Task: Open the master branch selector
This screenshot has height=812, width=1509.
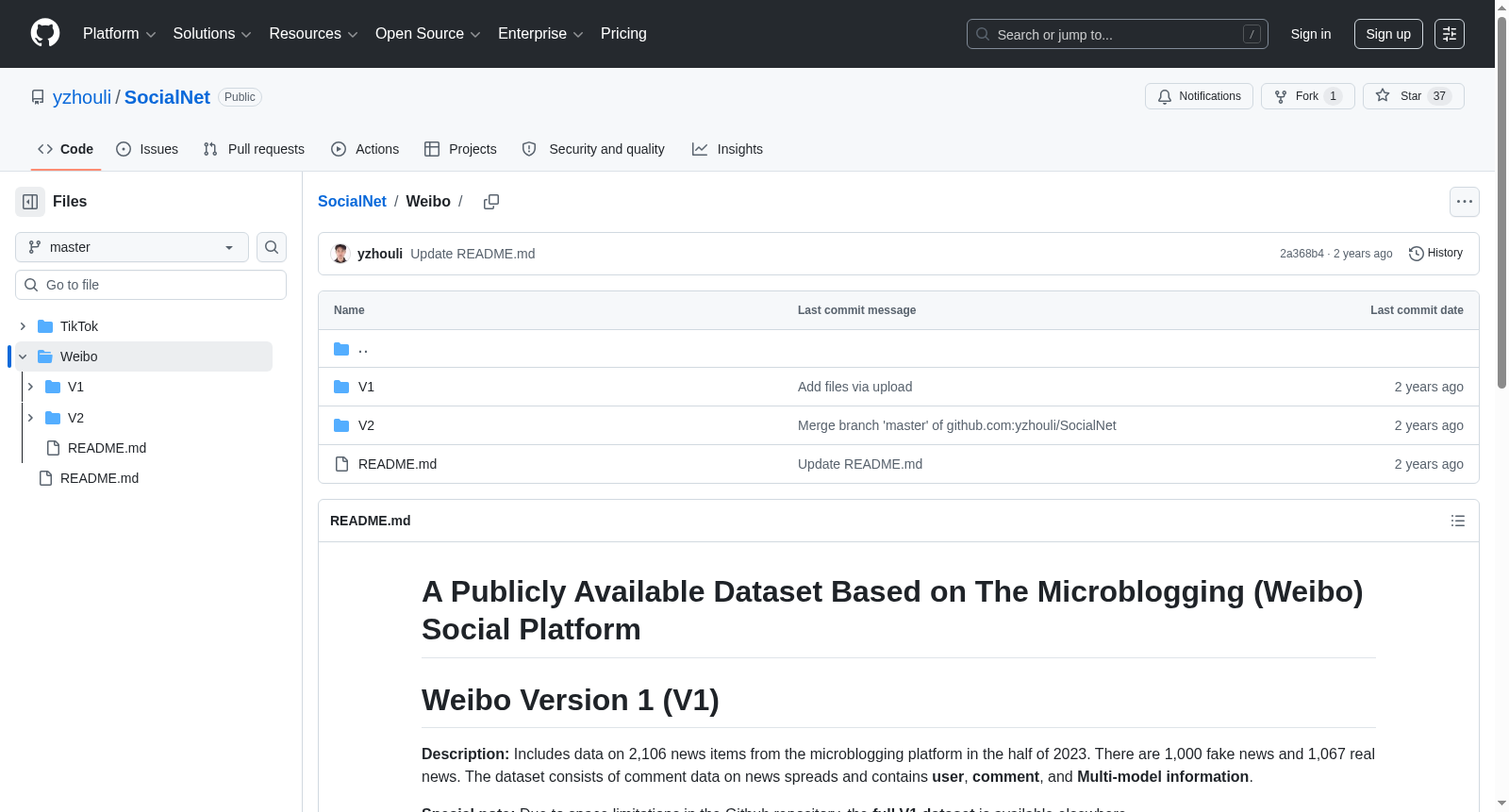Action: click(x=132, y=247)
